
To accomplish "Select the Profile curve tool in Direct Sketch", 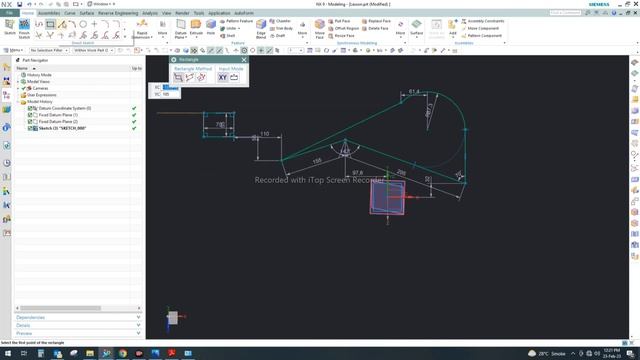I will [x=39, y=24].
